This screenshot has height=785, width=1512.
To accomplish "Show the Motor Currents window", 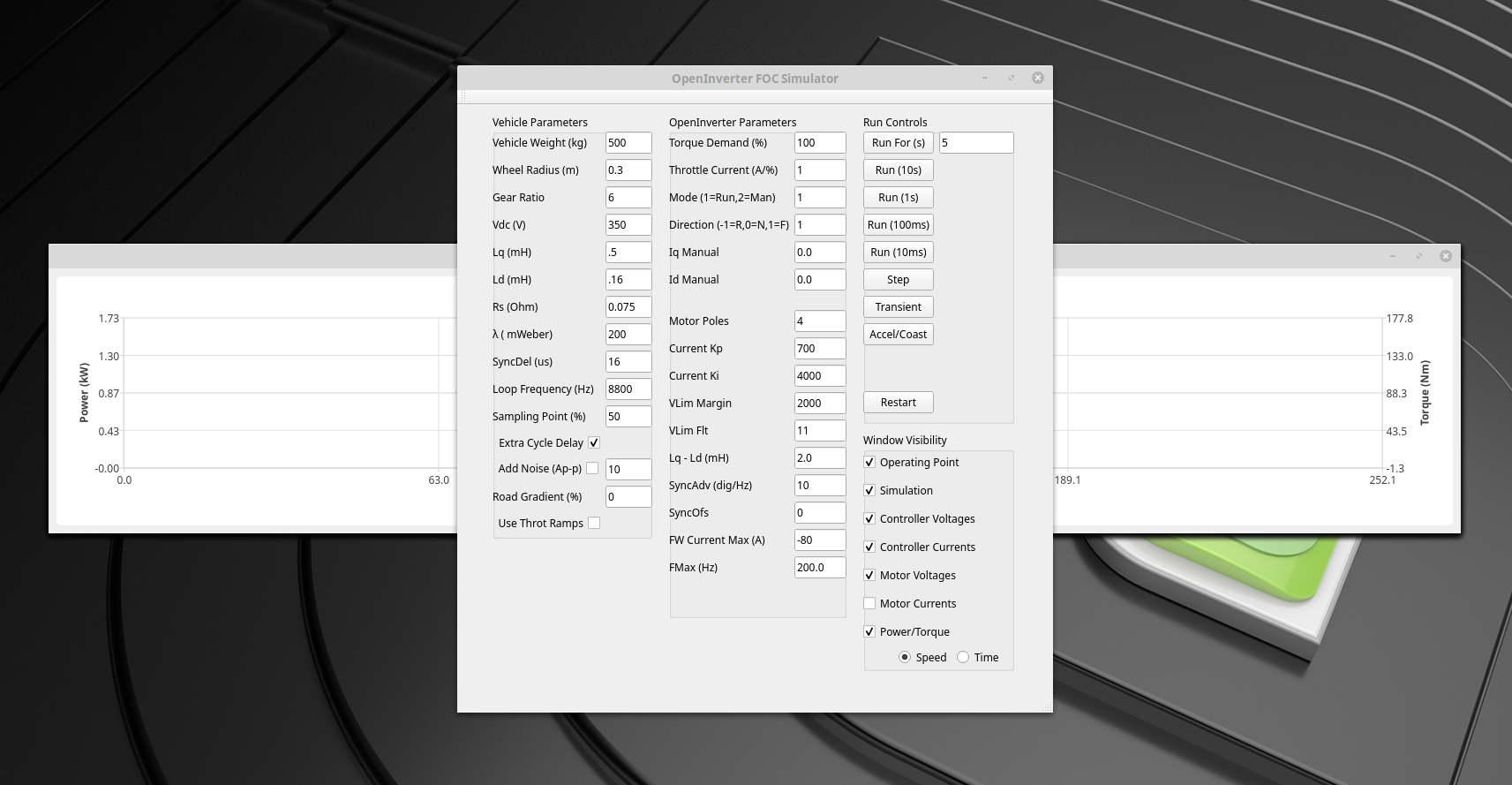I will pyautogui.click(x=869, y=604).
